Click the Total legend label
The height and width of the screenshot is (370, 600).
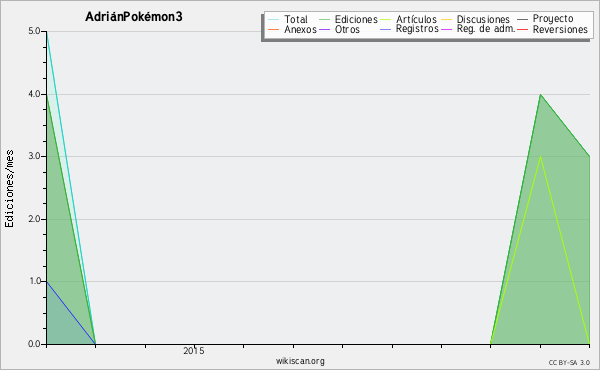click(296, 20)
